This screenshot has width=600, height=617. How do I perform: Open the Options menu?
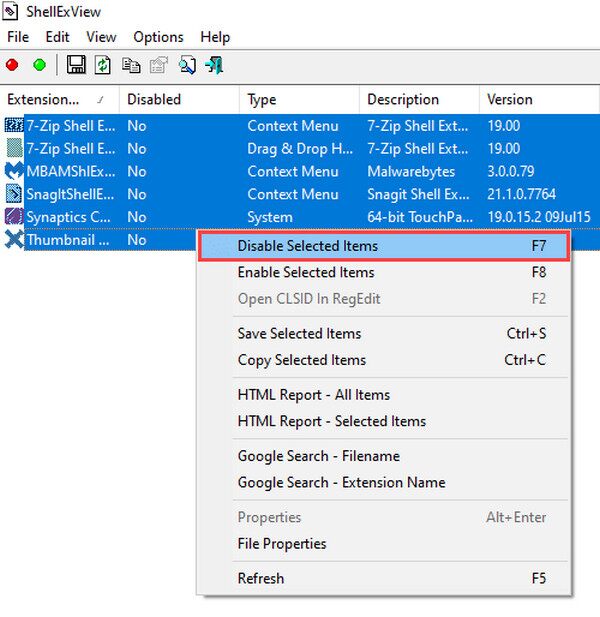[159, 37]
